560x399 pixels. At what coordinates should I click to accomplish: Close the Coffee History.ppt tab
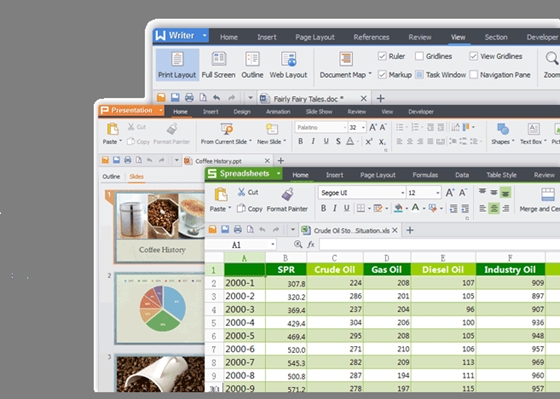click(x=267, y=161)
